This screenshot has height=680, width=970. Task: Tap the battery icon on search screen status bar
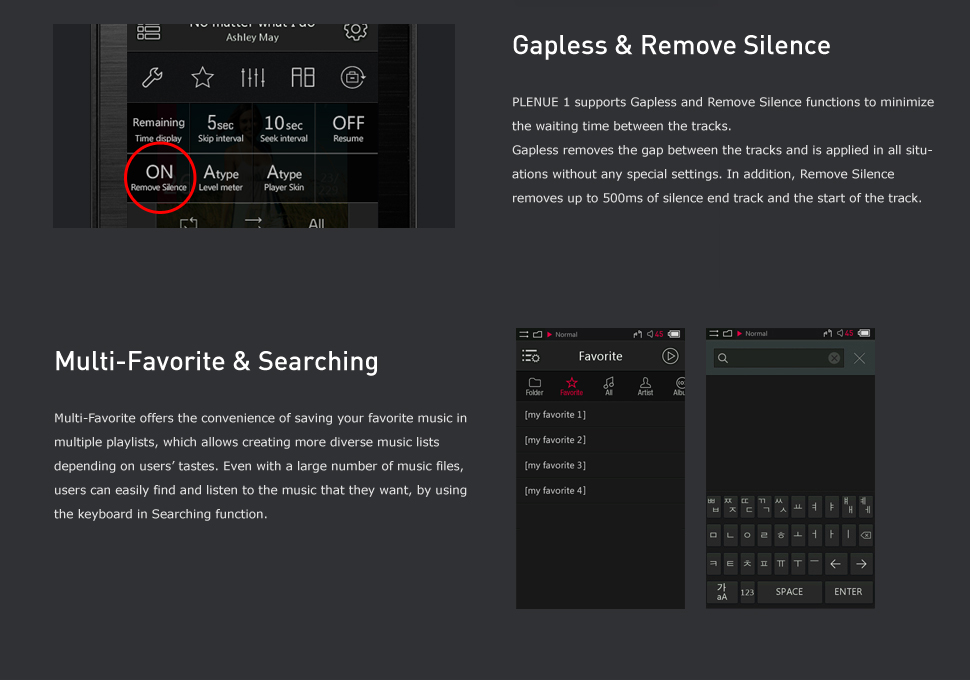coord(864,333)
